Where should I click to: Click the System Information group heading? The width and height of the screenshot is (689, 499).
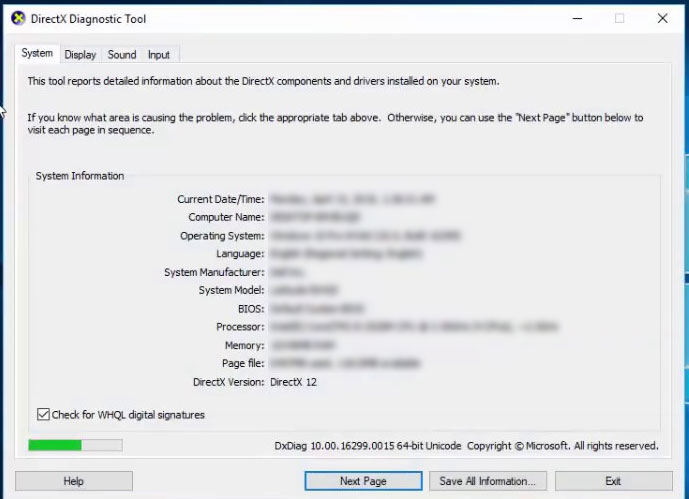(x=80, y=176)
